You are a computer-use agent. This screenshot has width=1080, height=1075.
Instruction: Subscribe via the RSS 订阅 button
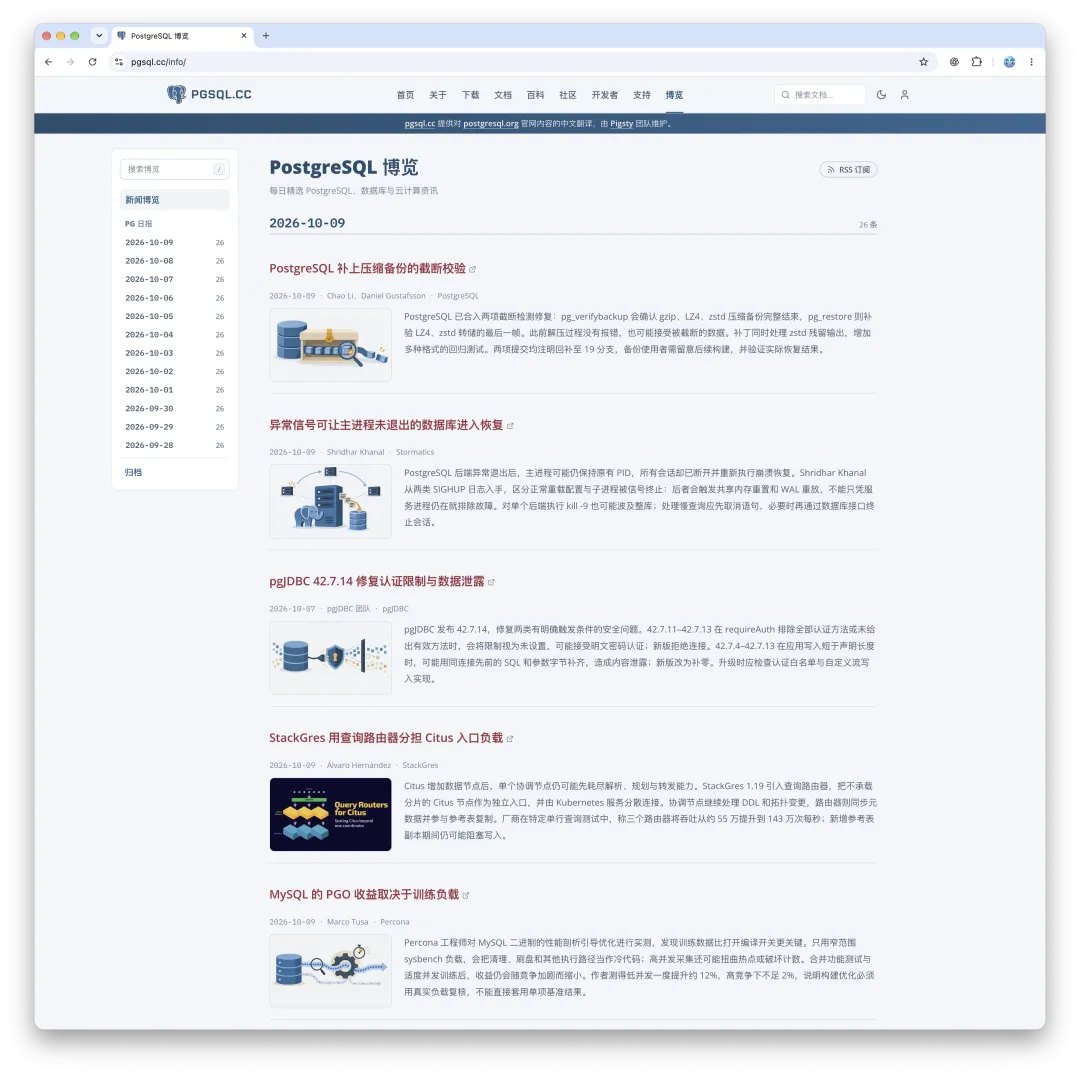[x=848, y=169]
